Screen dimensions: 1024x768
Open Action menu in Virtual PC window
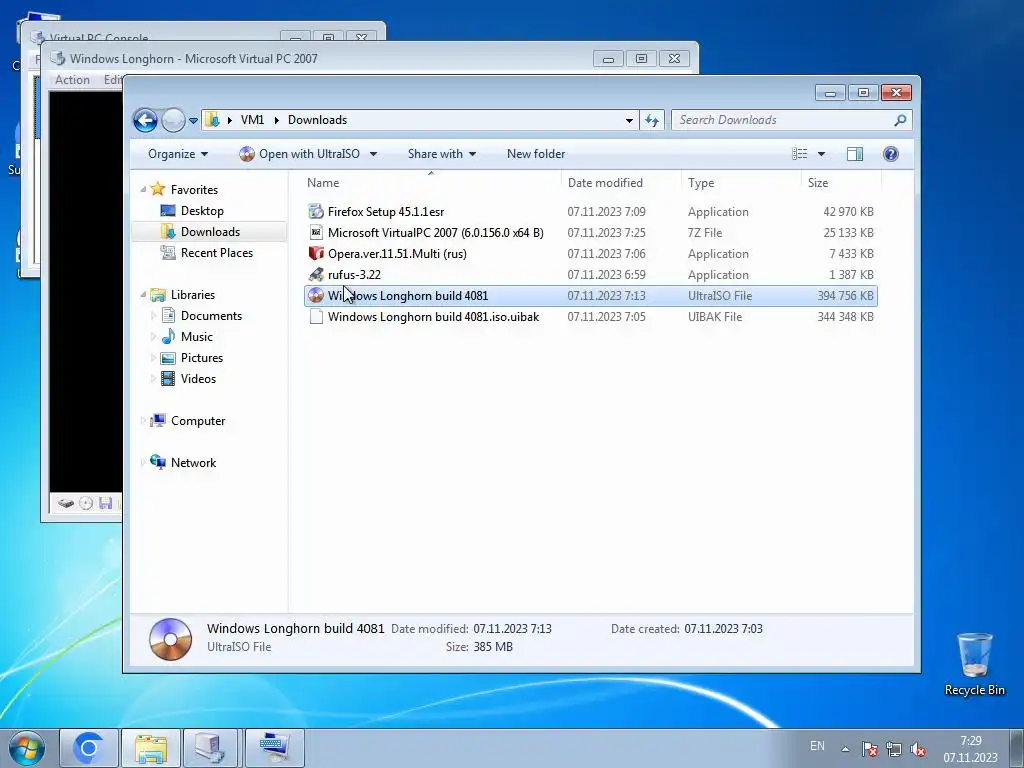[72, 80]
